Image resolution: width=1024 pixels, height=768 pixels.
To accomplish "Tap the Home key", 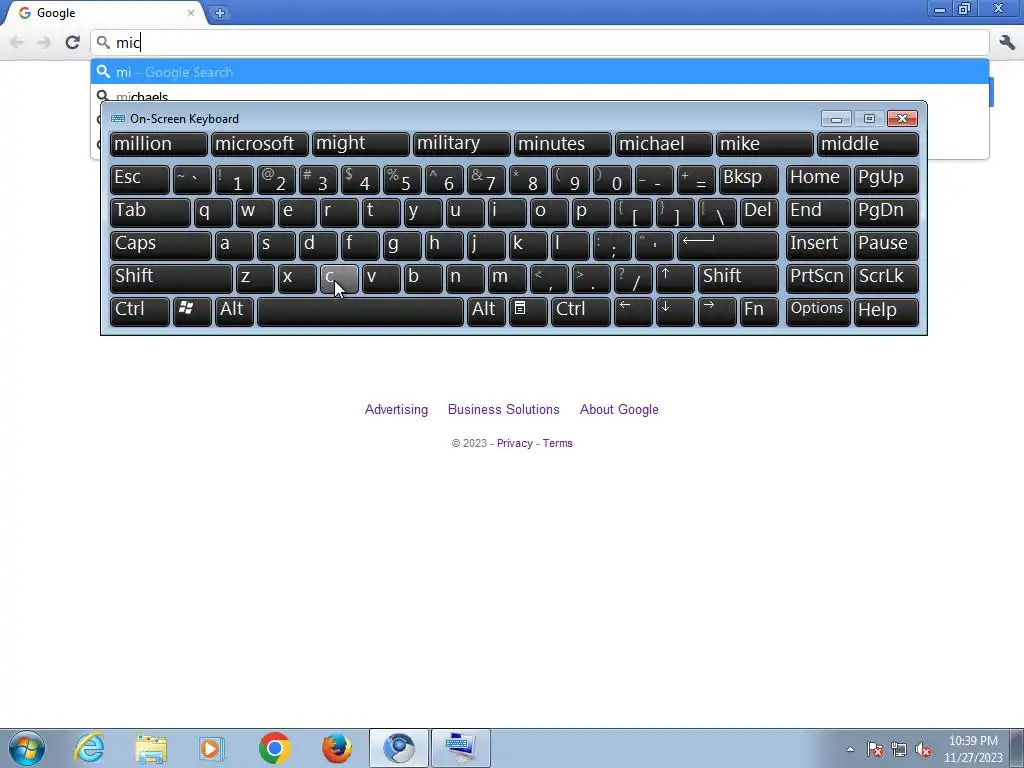I will [x=818, y=180].
